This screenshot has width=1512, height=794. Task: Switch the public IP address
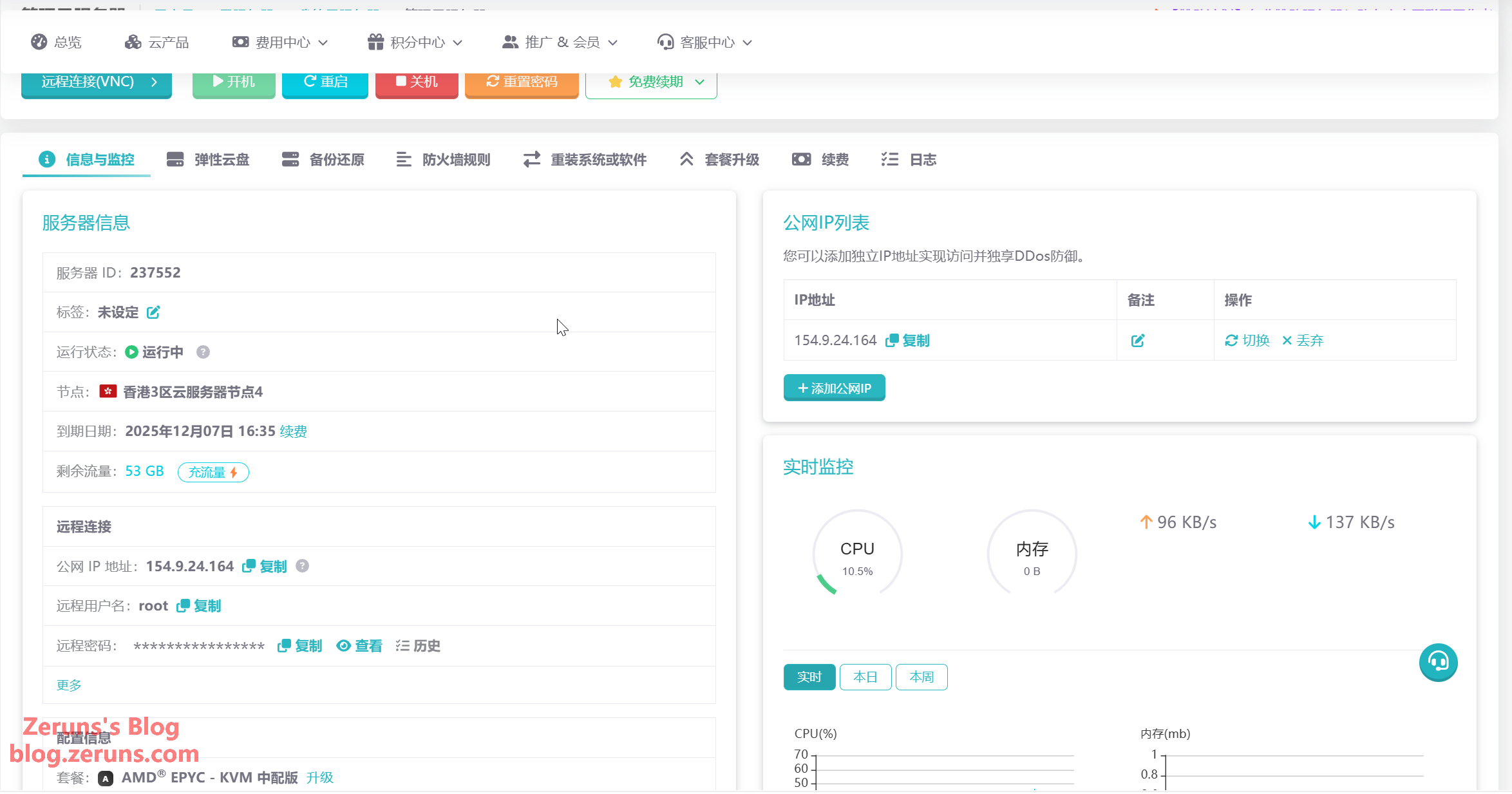click(1247, 341)
